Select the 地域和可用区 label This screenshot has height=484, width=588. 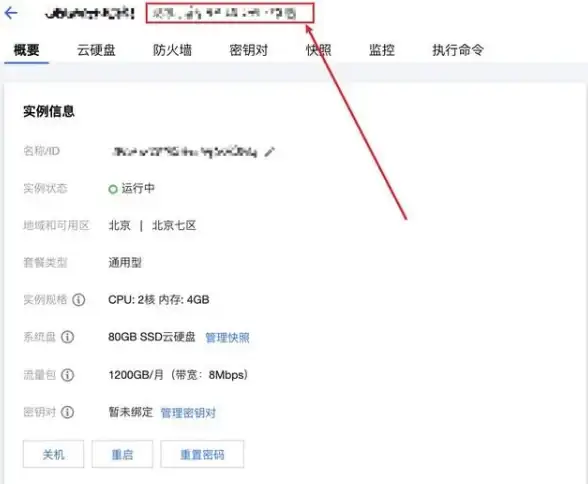coord(56,225)
